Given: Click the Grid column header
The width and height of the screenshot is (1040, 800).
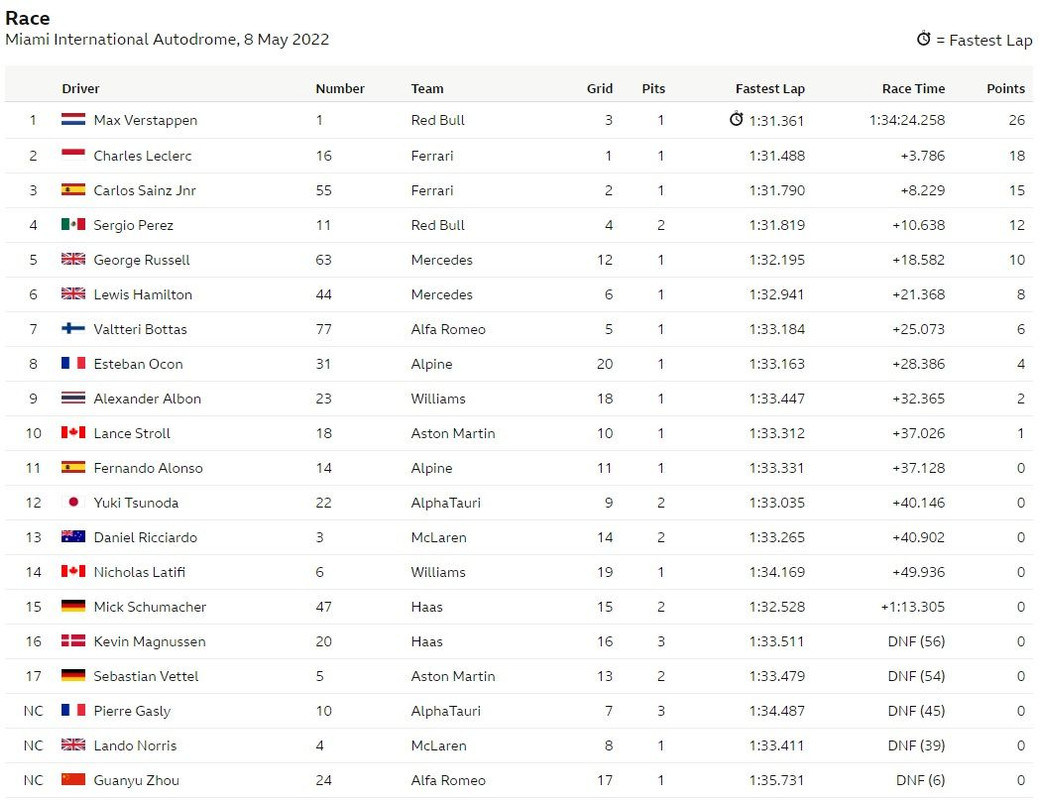Looking at the screenshot, I should [x=600, y=88].
